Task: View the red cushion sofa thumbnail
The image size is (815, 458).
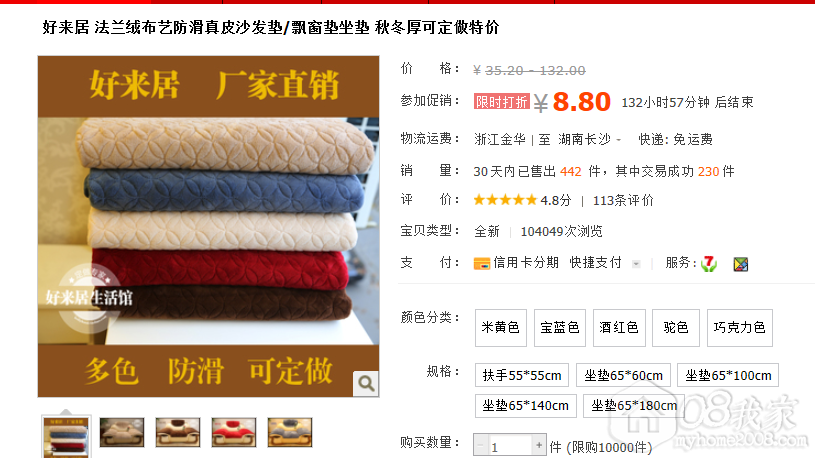Action: [234, 432]
